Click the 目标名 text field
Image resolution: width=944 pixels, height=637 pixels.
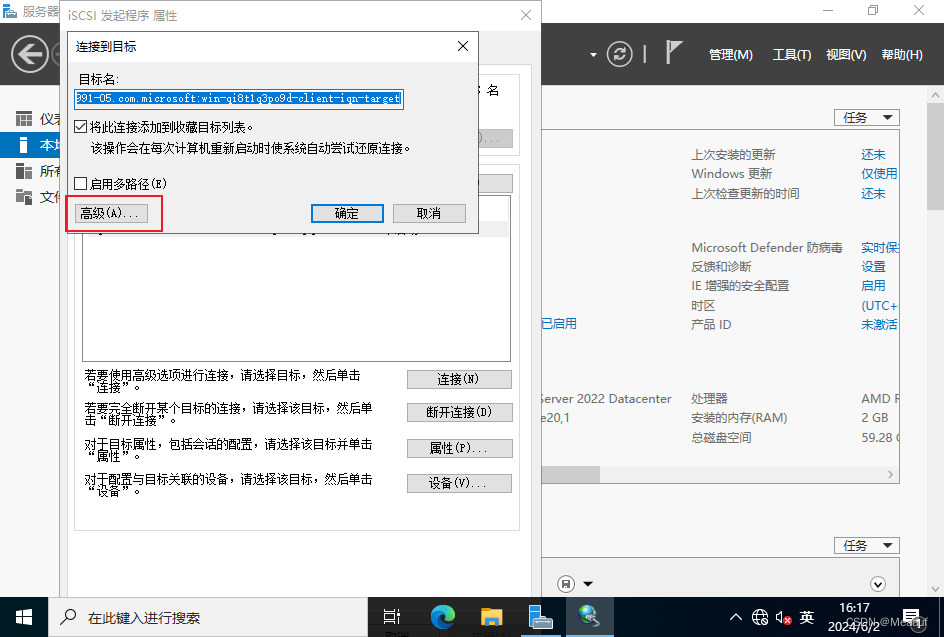[238, 99]
